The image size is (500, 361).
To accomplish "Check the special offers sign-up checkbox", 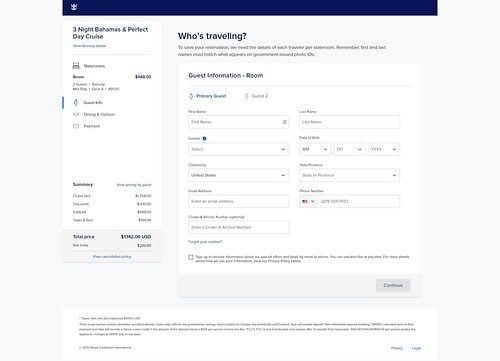I will [x=191, y=257].
